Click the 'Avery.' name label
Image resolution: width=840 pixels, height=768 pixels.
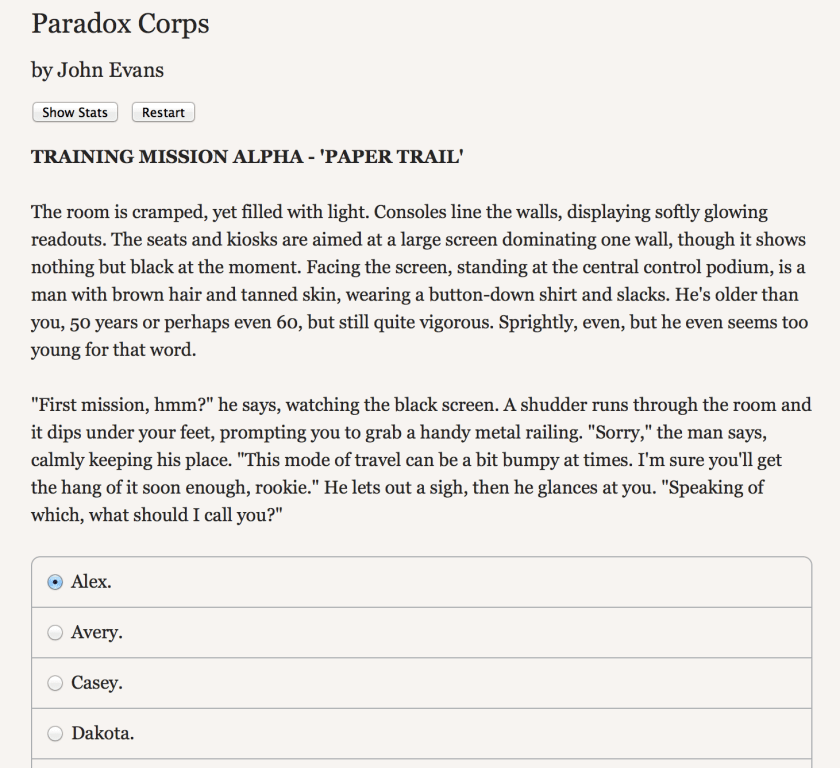pyautogui.click(x=97, y=633)
